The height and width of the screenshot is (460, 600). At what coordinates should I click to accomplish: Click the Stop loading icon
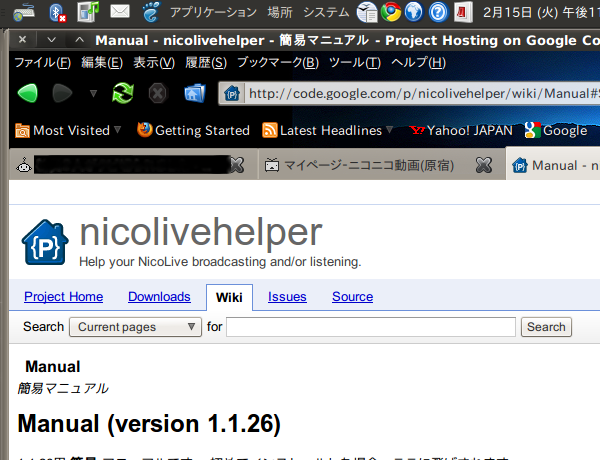tap(158, 93)
